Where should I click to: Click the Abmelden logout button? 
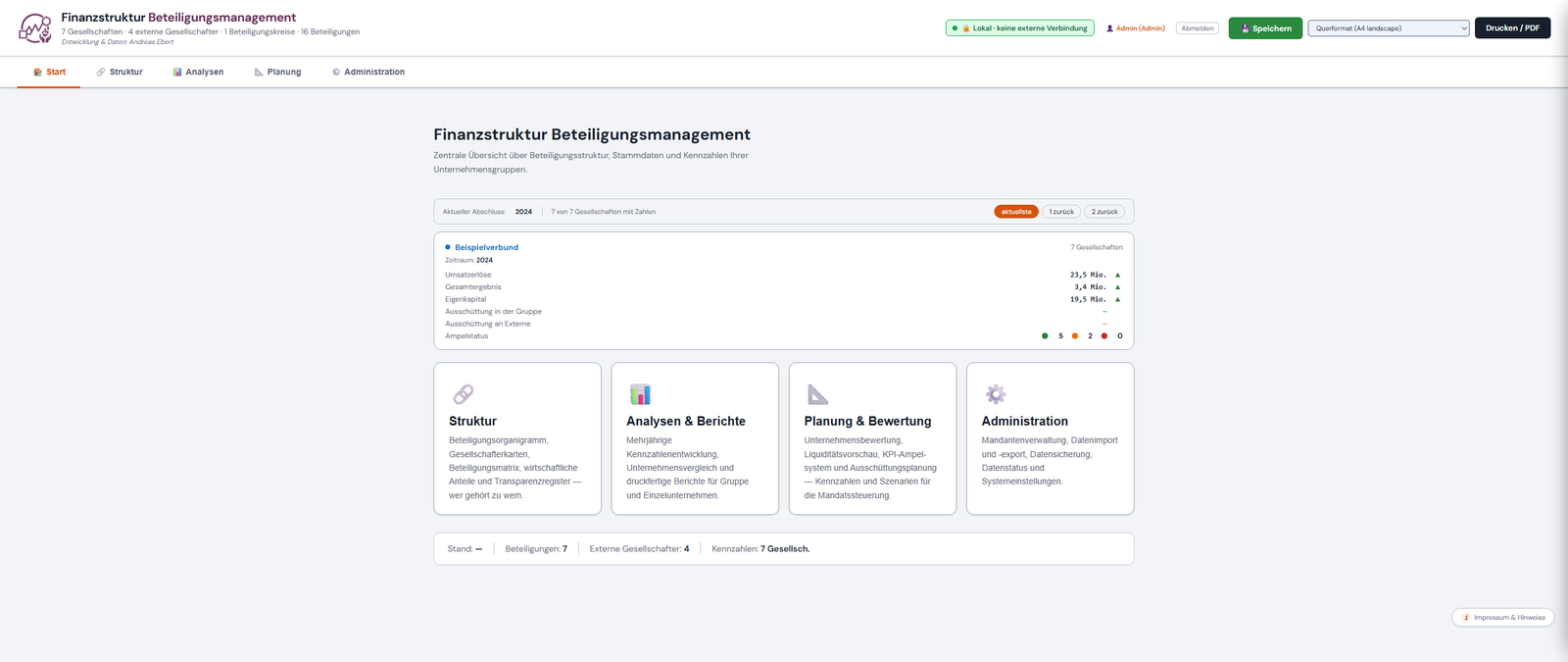click(x=1198, y=28)
